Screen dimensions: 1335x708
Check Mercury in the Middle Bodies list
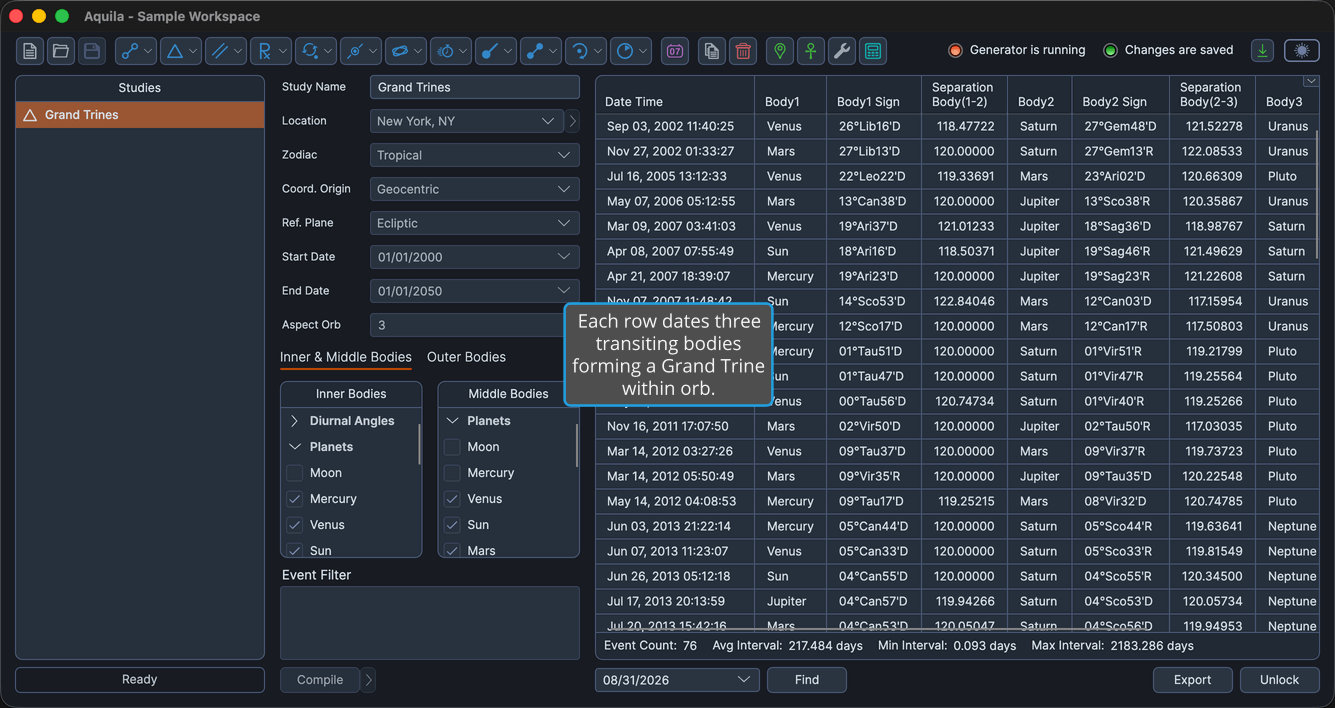[452, 473]
